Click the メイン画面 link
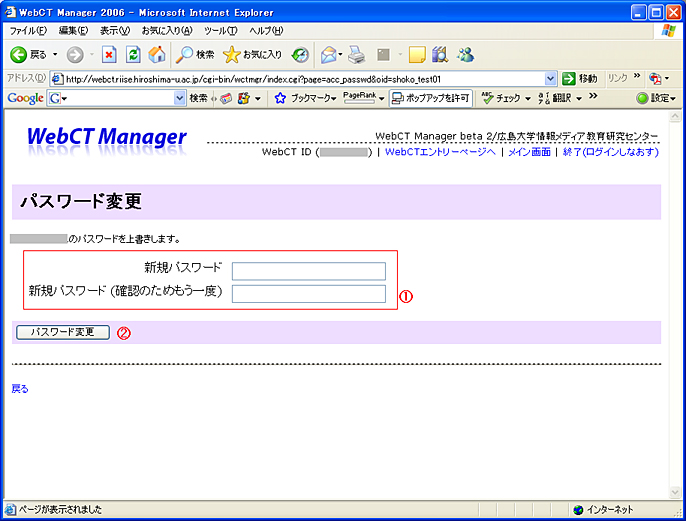The image size is (686, 521). click(x=529, y=152)
